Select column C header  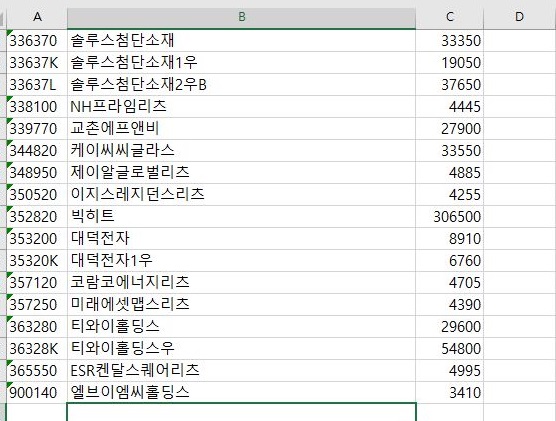[x=450, y=17]
